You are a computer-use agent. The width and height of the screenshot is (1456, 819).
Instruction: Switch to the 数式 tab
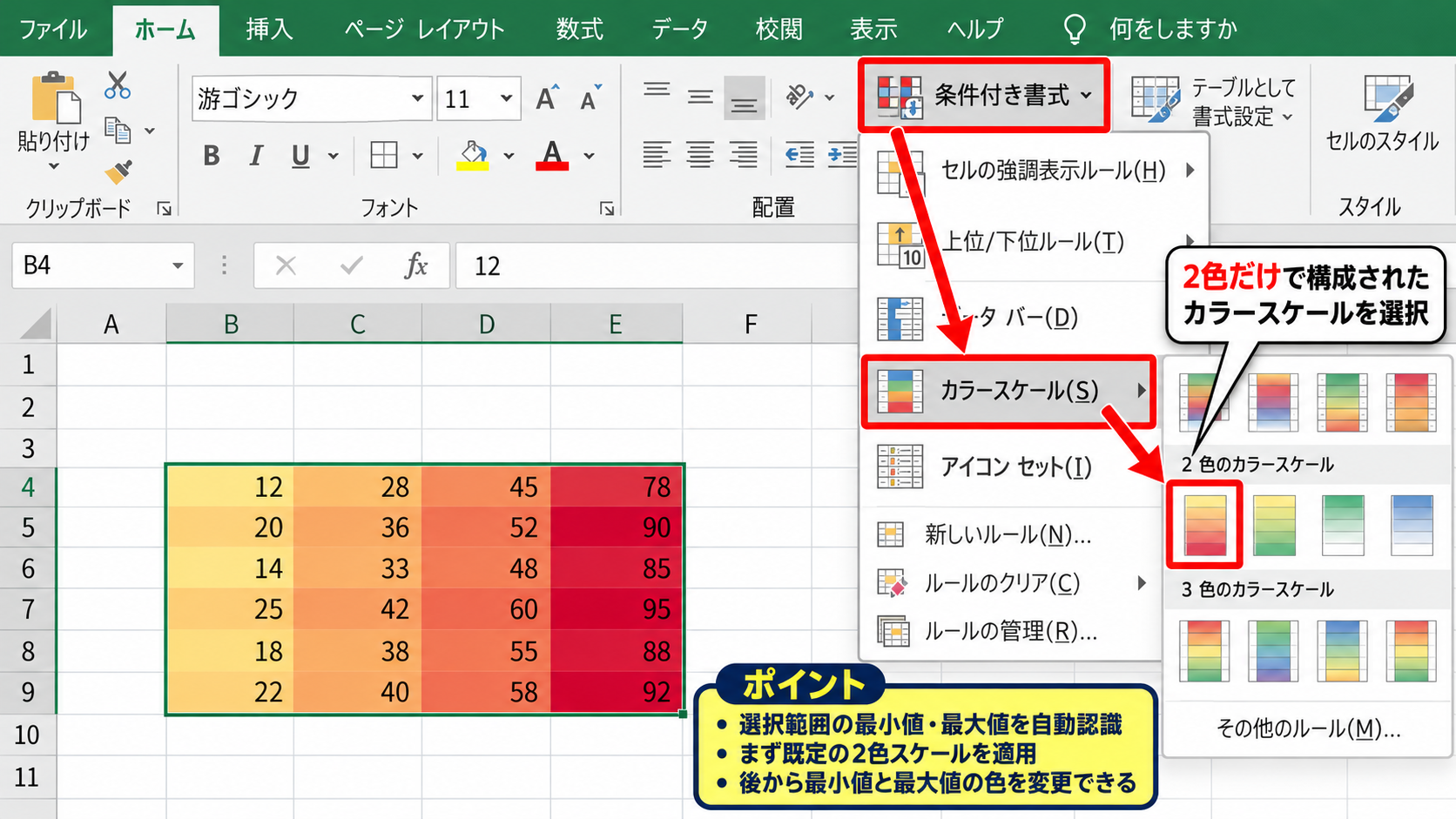(x=579, y=29)
